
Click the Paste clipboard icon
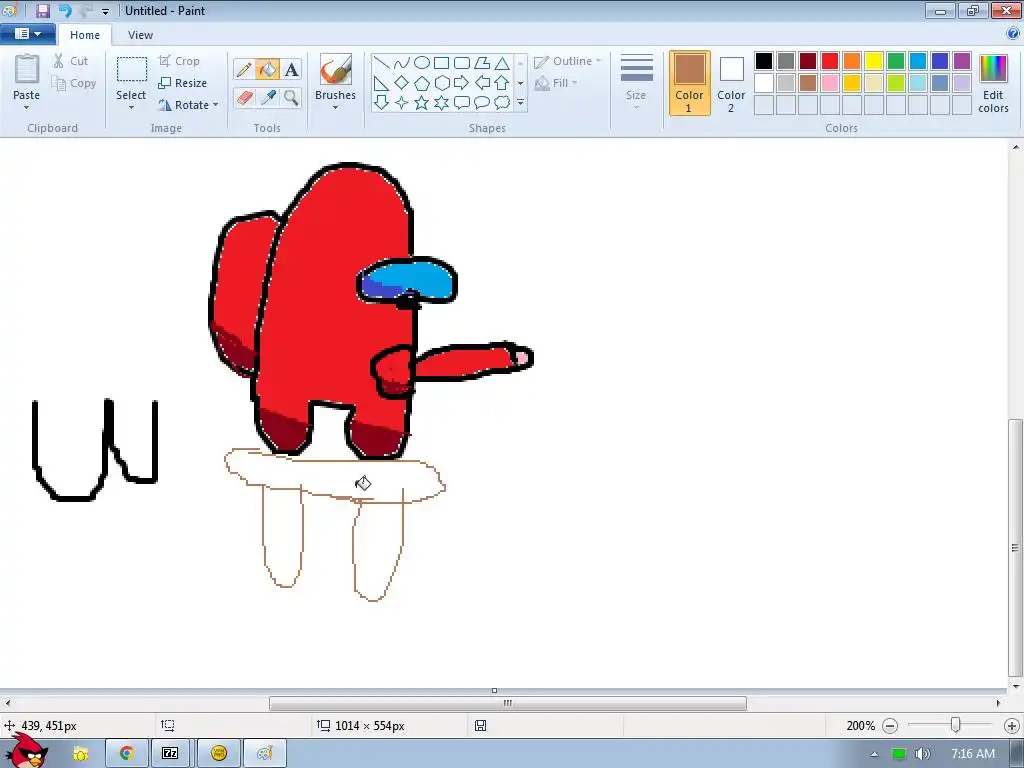27,69
